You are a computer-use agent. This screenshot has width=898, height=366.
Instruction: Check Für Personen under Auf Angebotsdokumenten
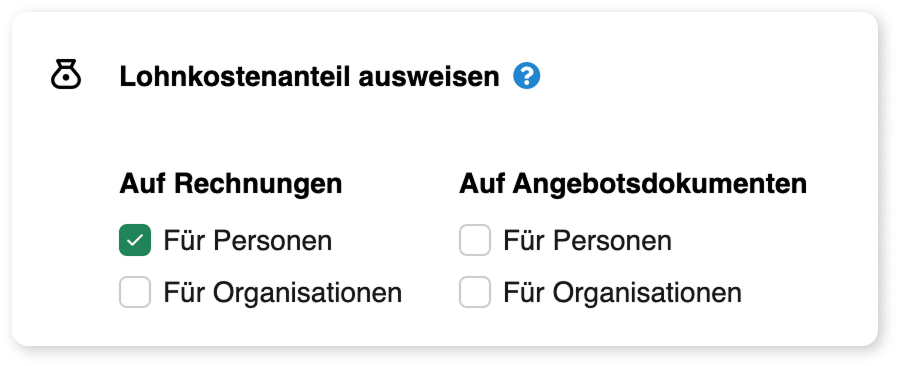coord(475,240)
